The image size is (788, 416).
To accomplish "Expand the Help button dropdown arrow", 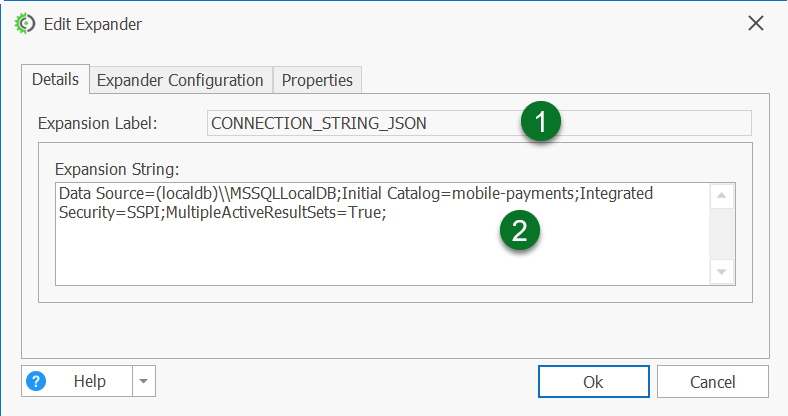I will click(x=144, y=381).
